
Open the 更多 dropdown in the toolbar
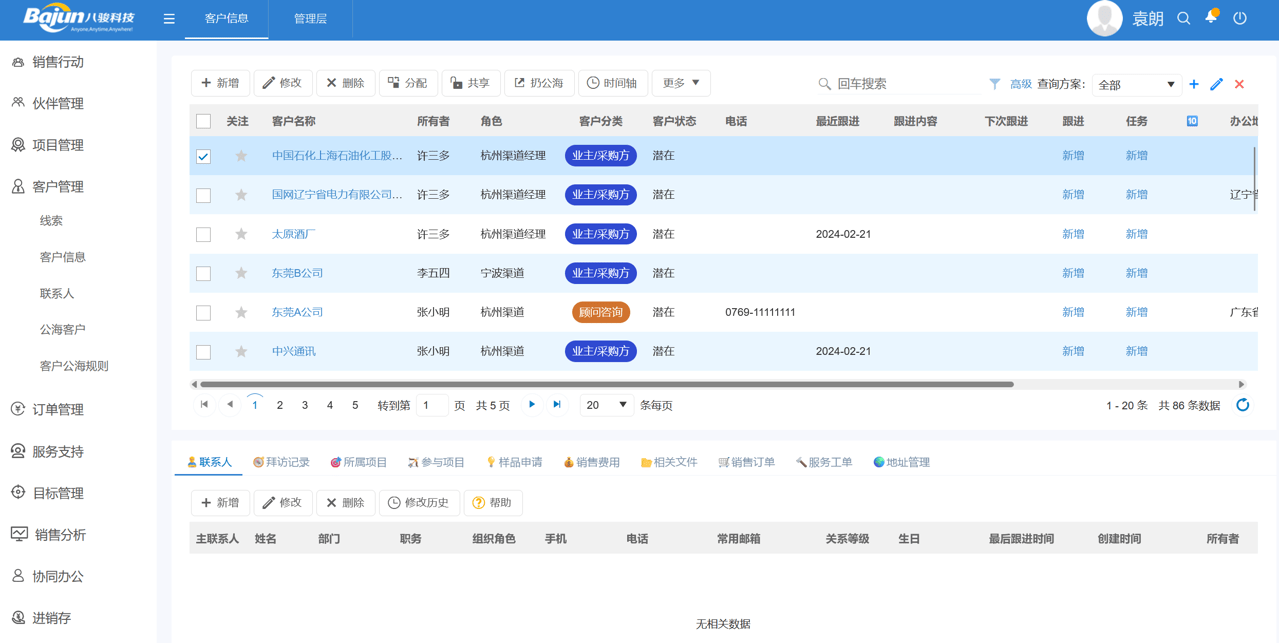click(x=681, y=83)
